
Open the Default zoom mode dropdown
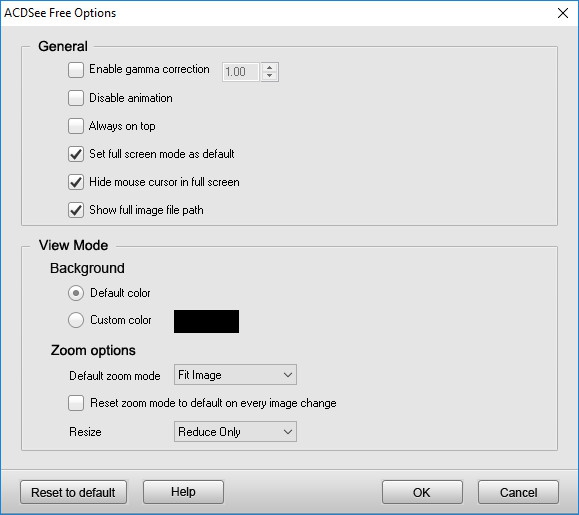tap(235, 375)
